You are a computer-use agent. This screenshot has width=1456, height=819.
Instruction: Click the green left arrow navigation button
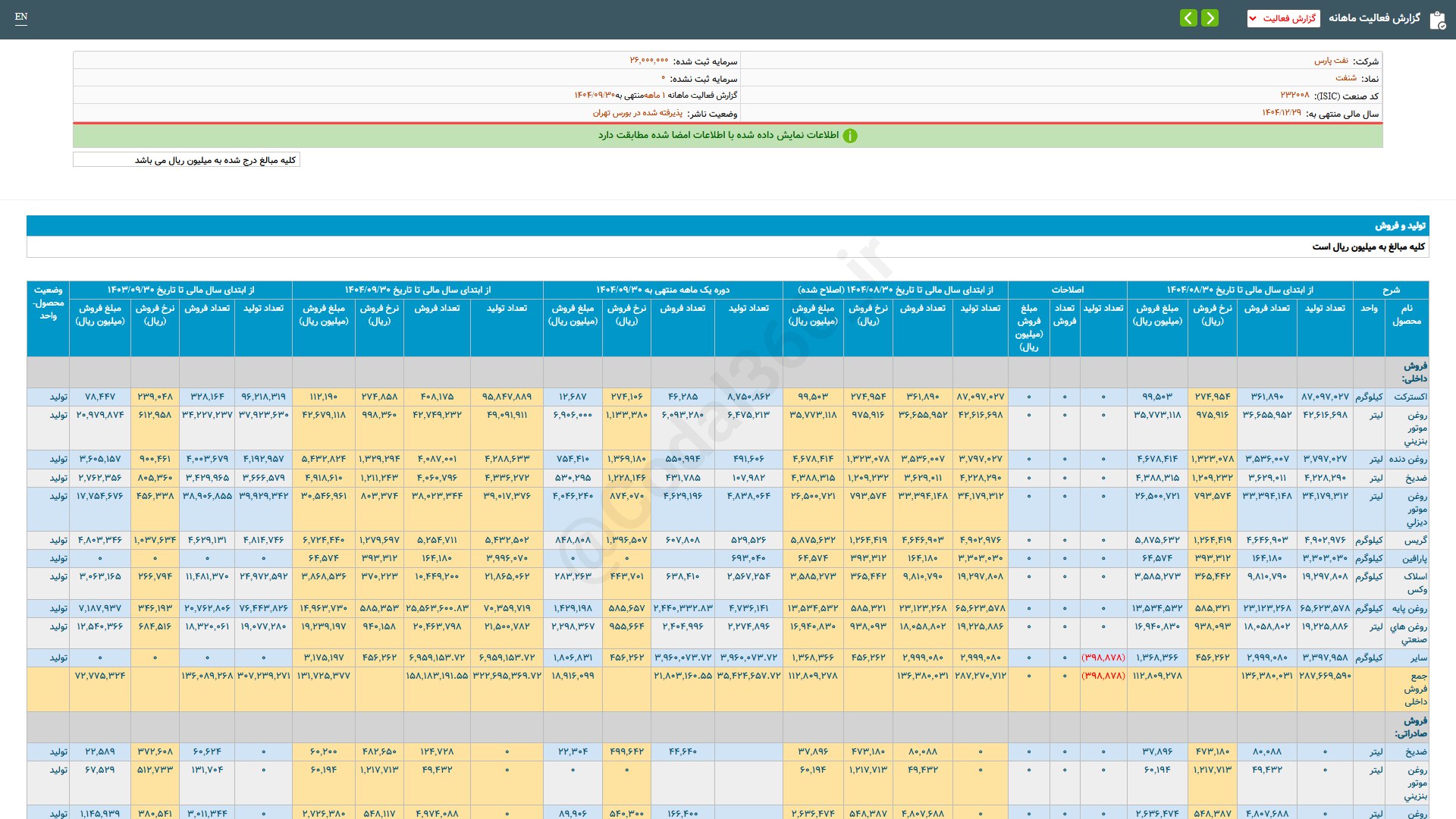(x=1188, y=17)
